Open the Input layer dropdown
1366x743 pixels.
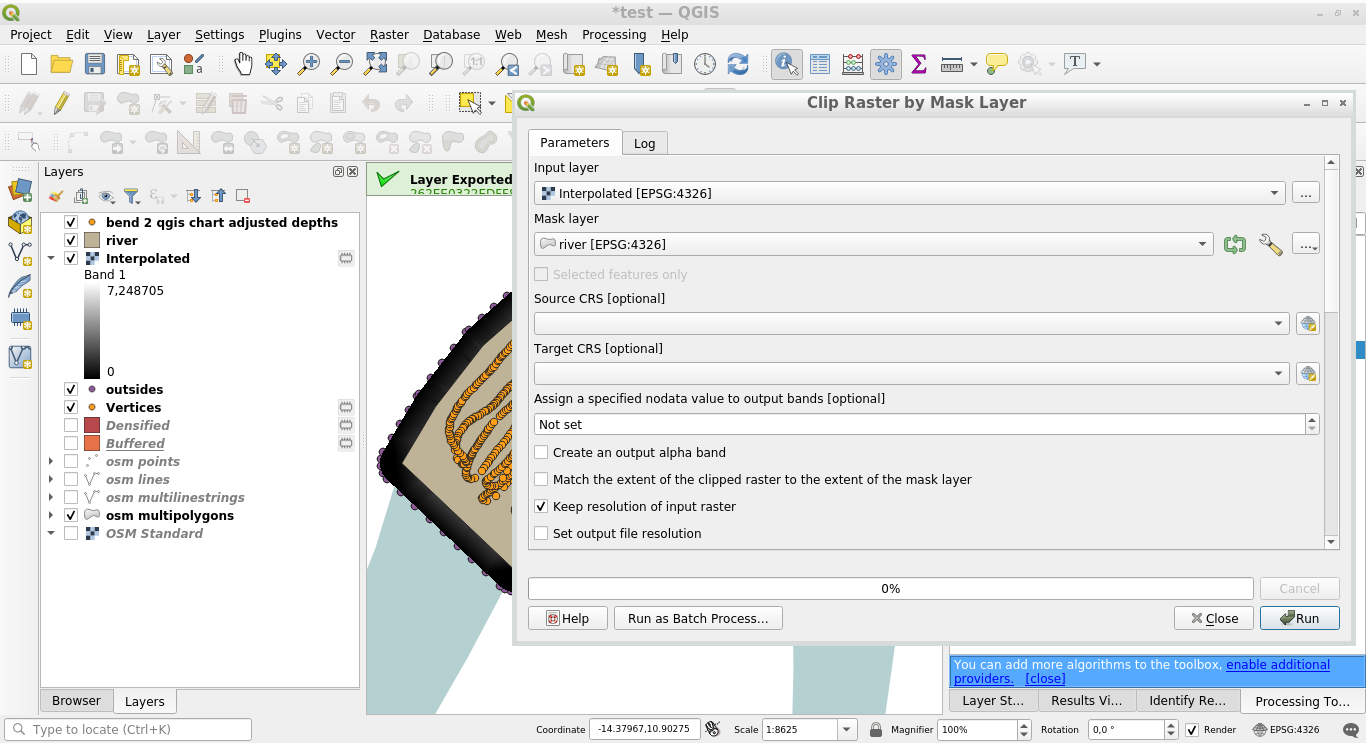910,193
